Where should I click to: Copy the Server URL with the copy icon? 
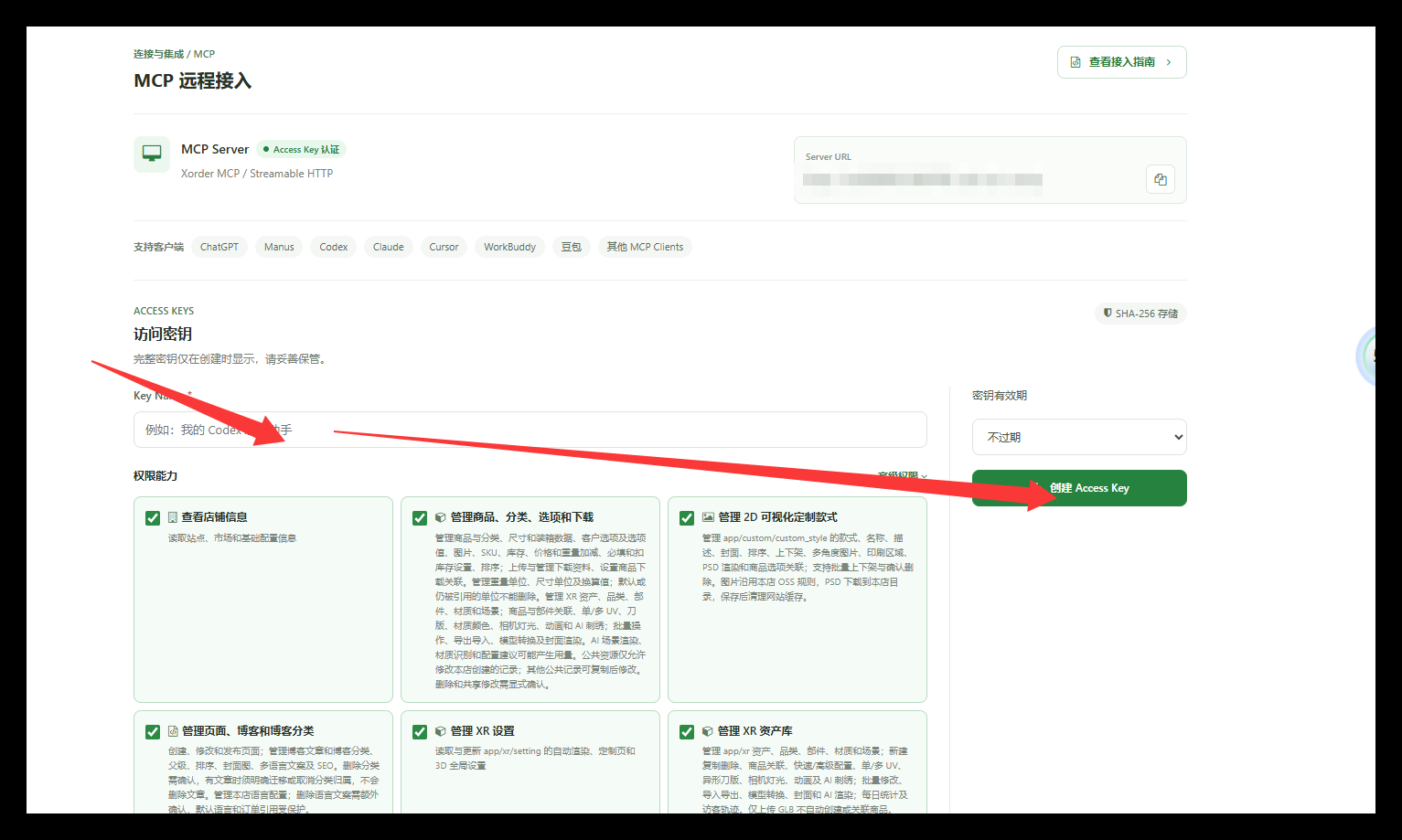(1160, 179)
